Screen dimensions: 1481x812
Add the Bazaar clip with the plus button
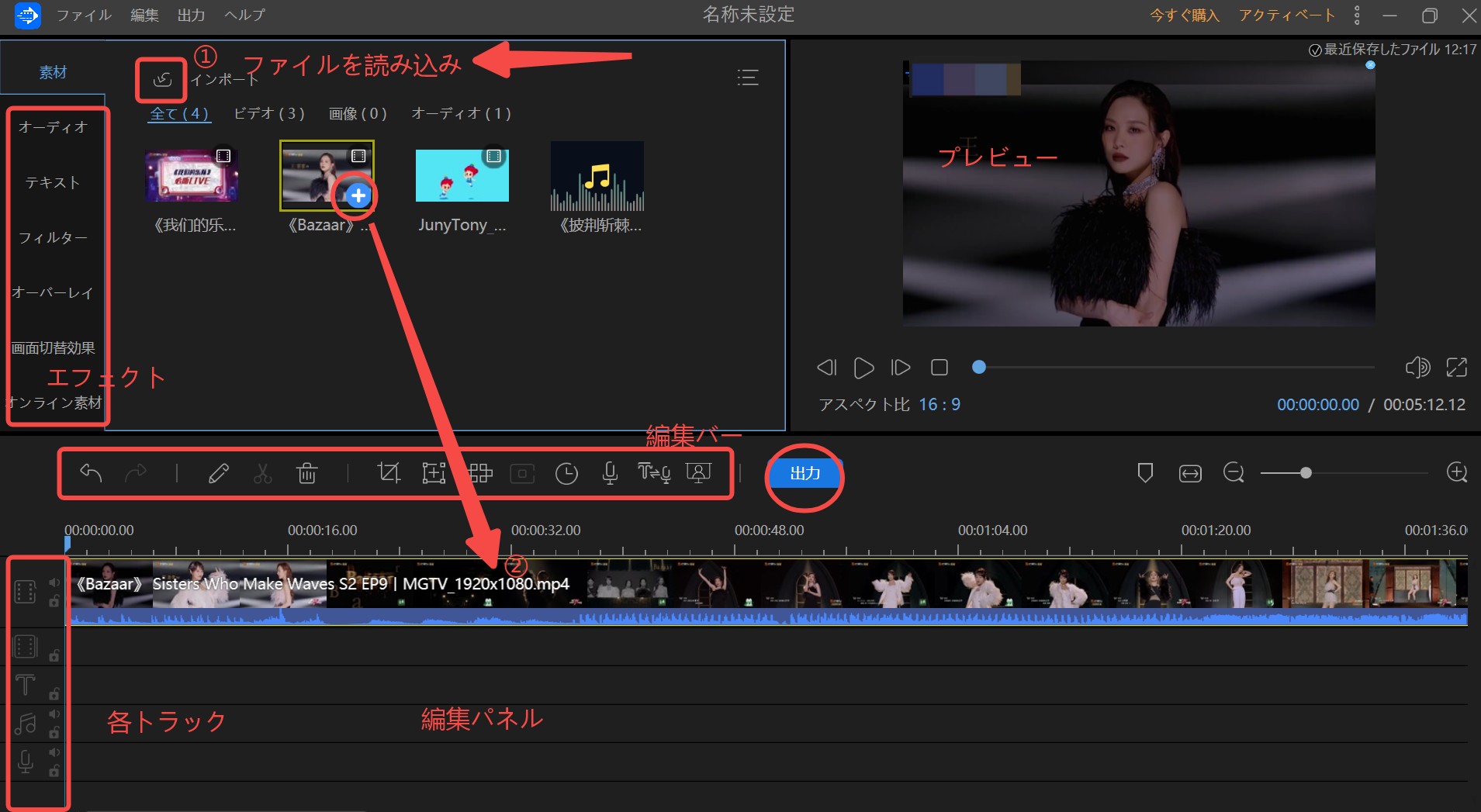(x=358, y=195)
